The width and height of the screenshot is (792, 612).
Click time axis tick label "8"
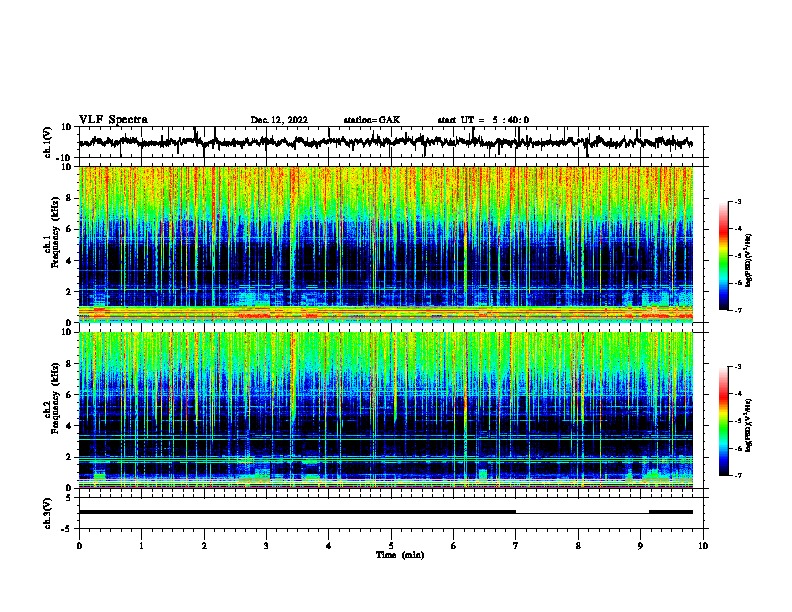[578, 546]
